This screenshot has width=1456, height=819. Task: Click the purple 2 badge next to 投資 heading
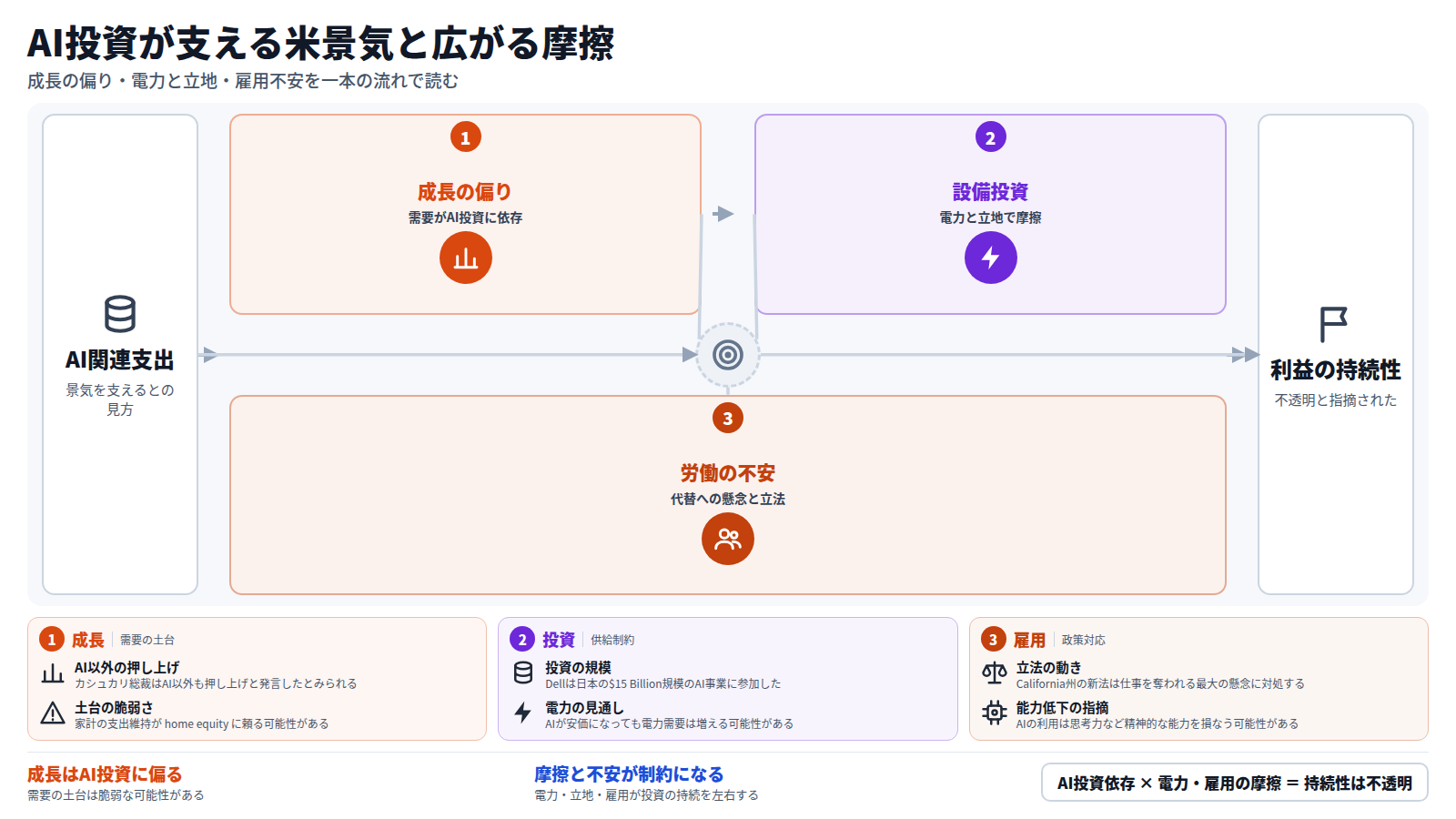tap(522, 639)
